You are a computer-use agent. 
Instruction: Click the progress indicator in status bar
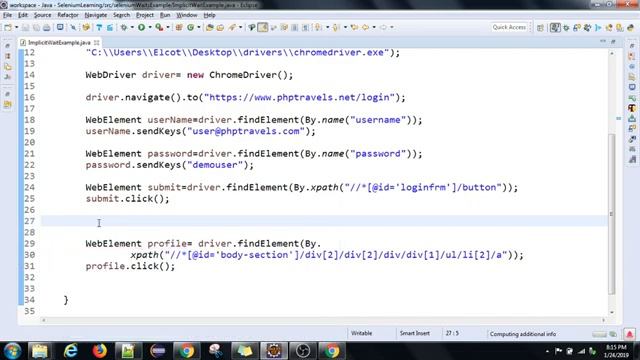(x=600, y=334)
